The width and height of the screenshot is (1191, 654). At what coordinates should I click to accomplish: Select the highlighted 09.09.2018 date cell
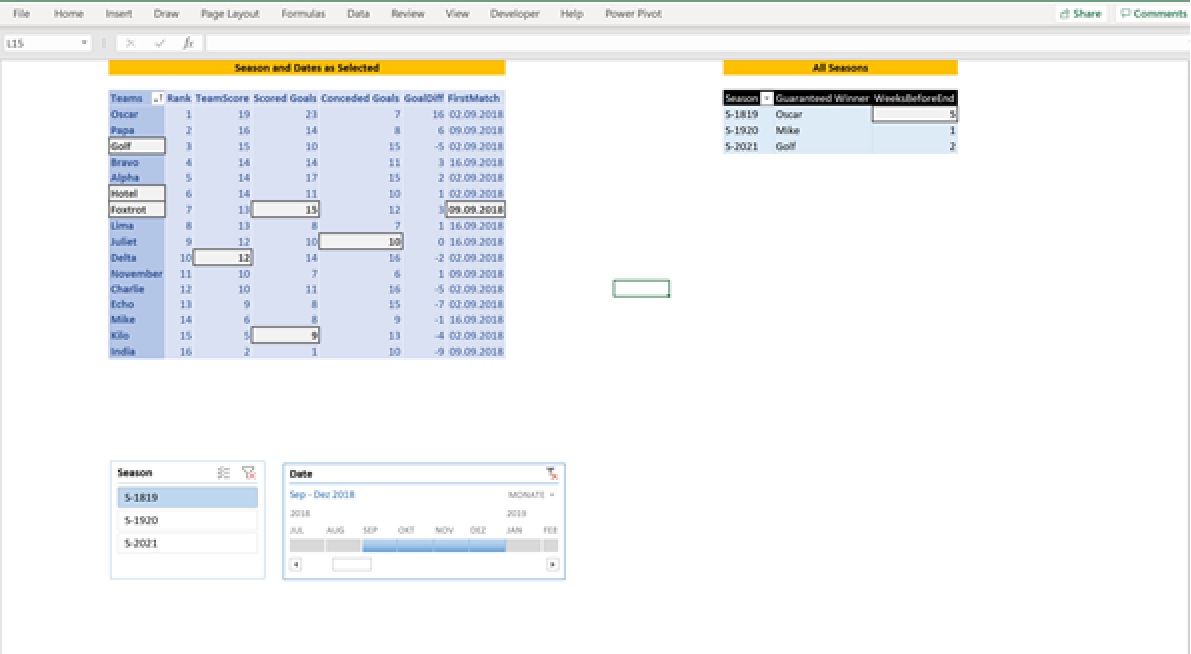pos(475,210)
